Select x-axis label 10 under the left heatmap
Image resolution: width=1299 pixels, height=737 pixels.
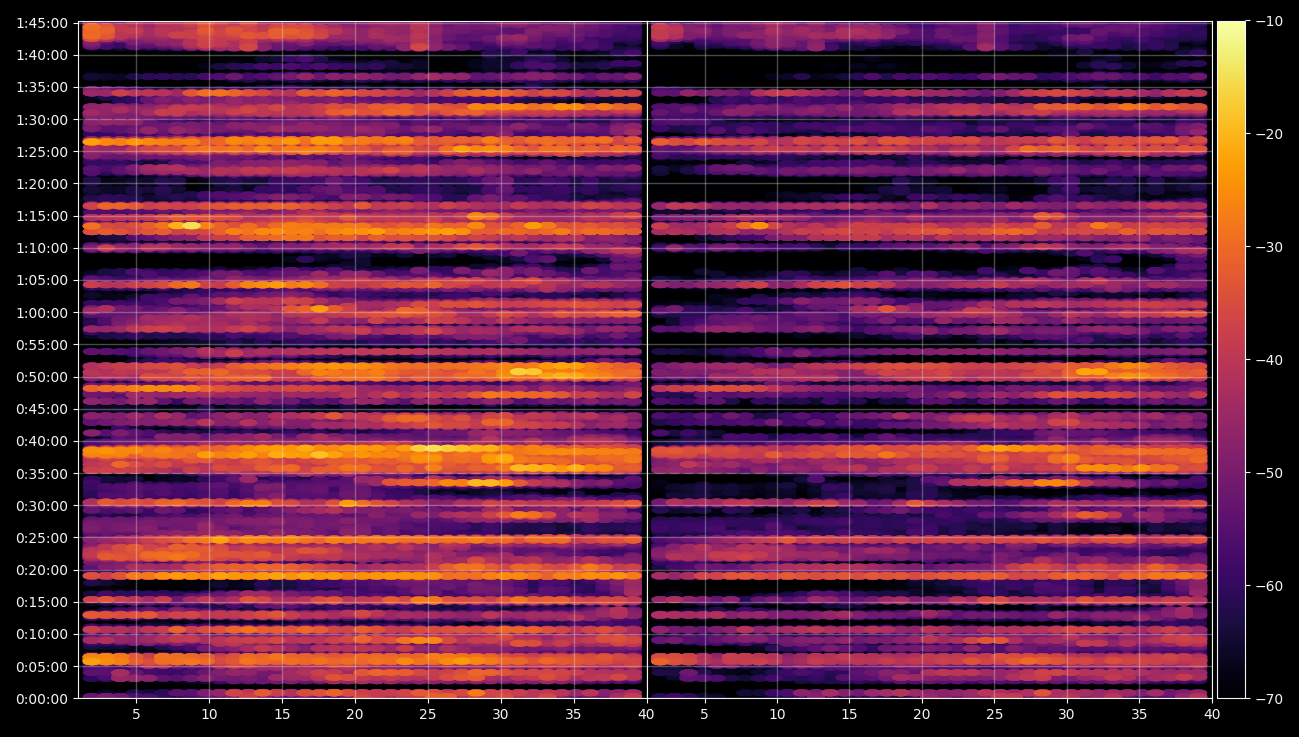(209, 715)
